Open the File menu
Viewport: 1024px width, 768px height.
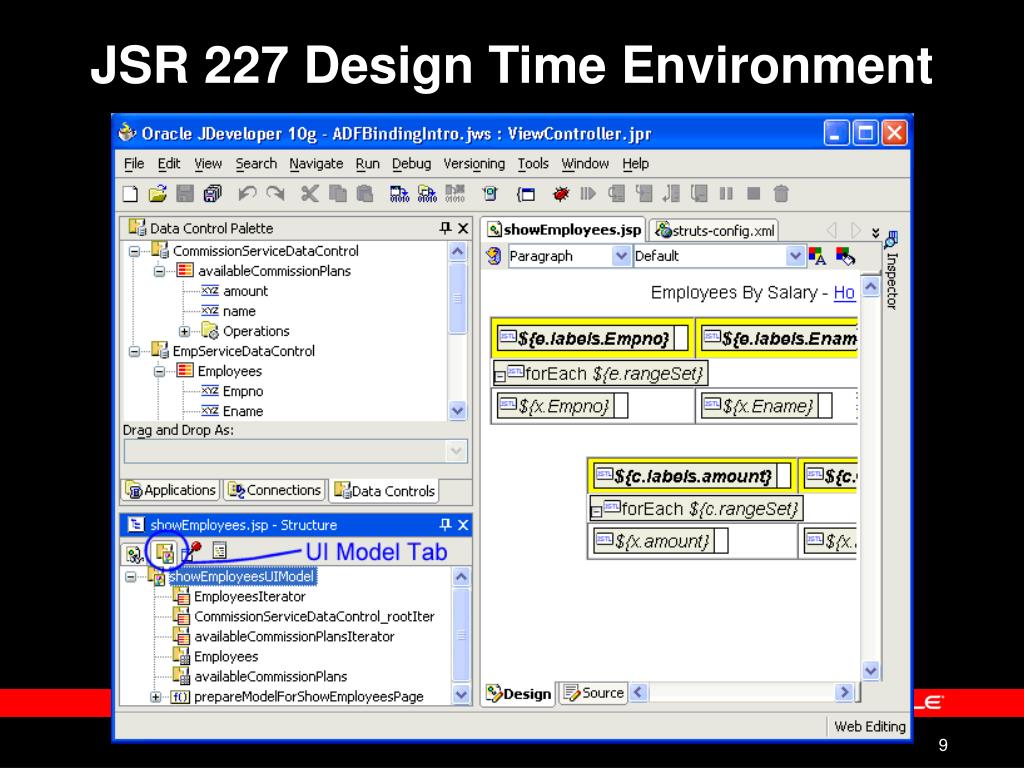pyautogui.click(x=134, y=164)
